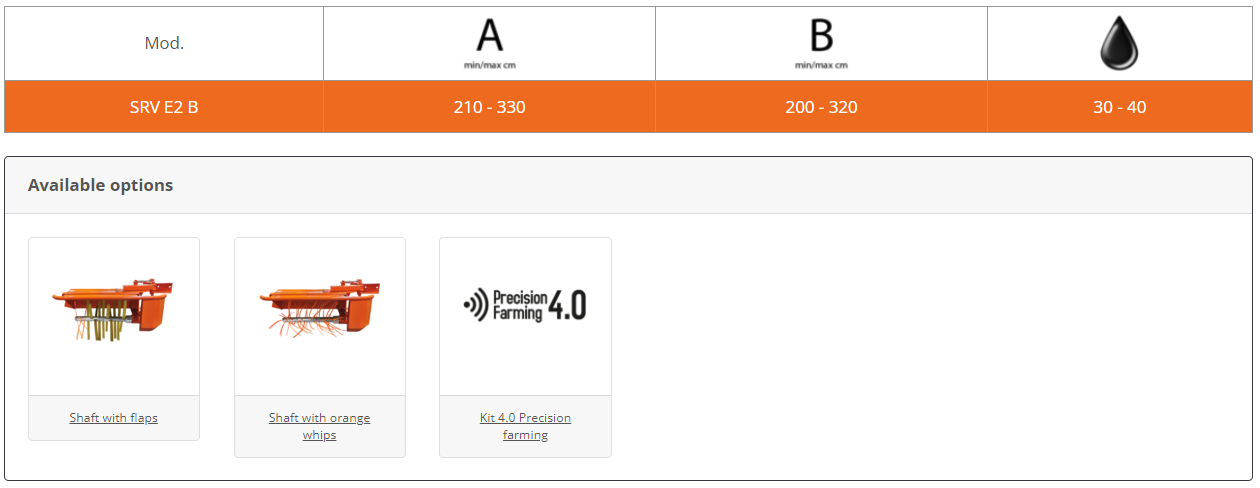Click the 30 - 40 oil quantity cell
The height and width of the screenshot is (488, 1260).
tap(1120, 107)
